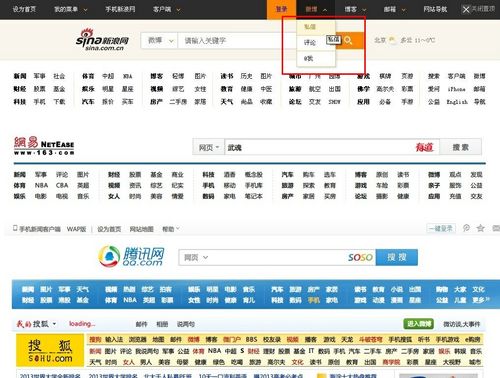Click the green 进入微博 button on Sohu
500x378 pixels.
[x=419, y=324]
